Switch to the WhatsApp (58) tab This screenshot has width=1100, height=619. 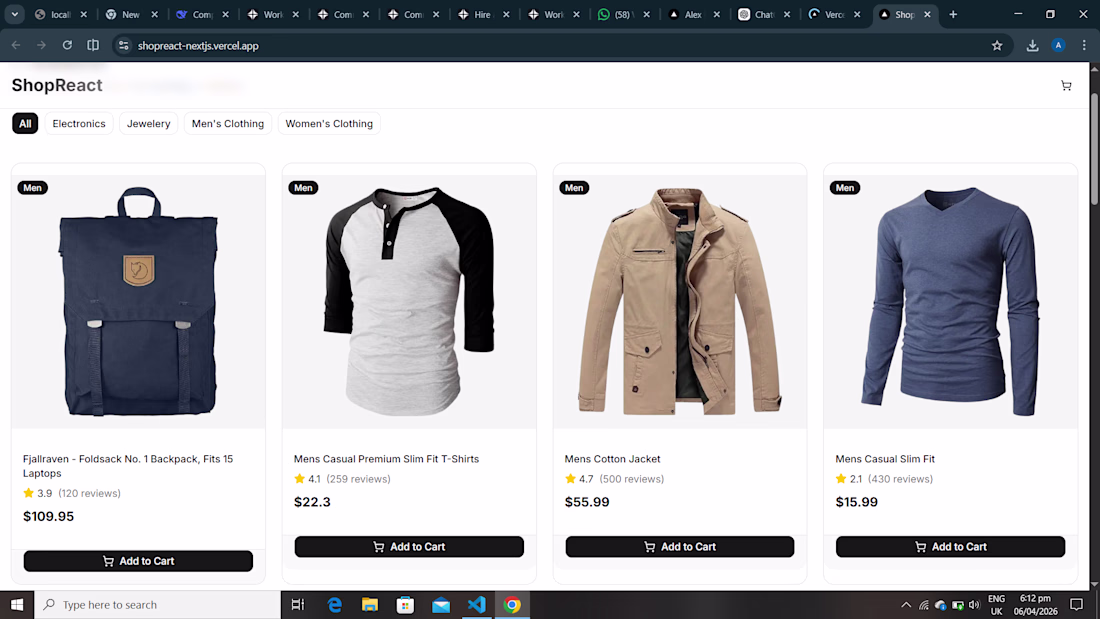[622, 14]
